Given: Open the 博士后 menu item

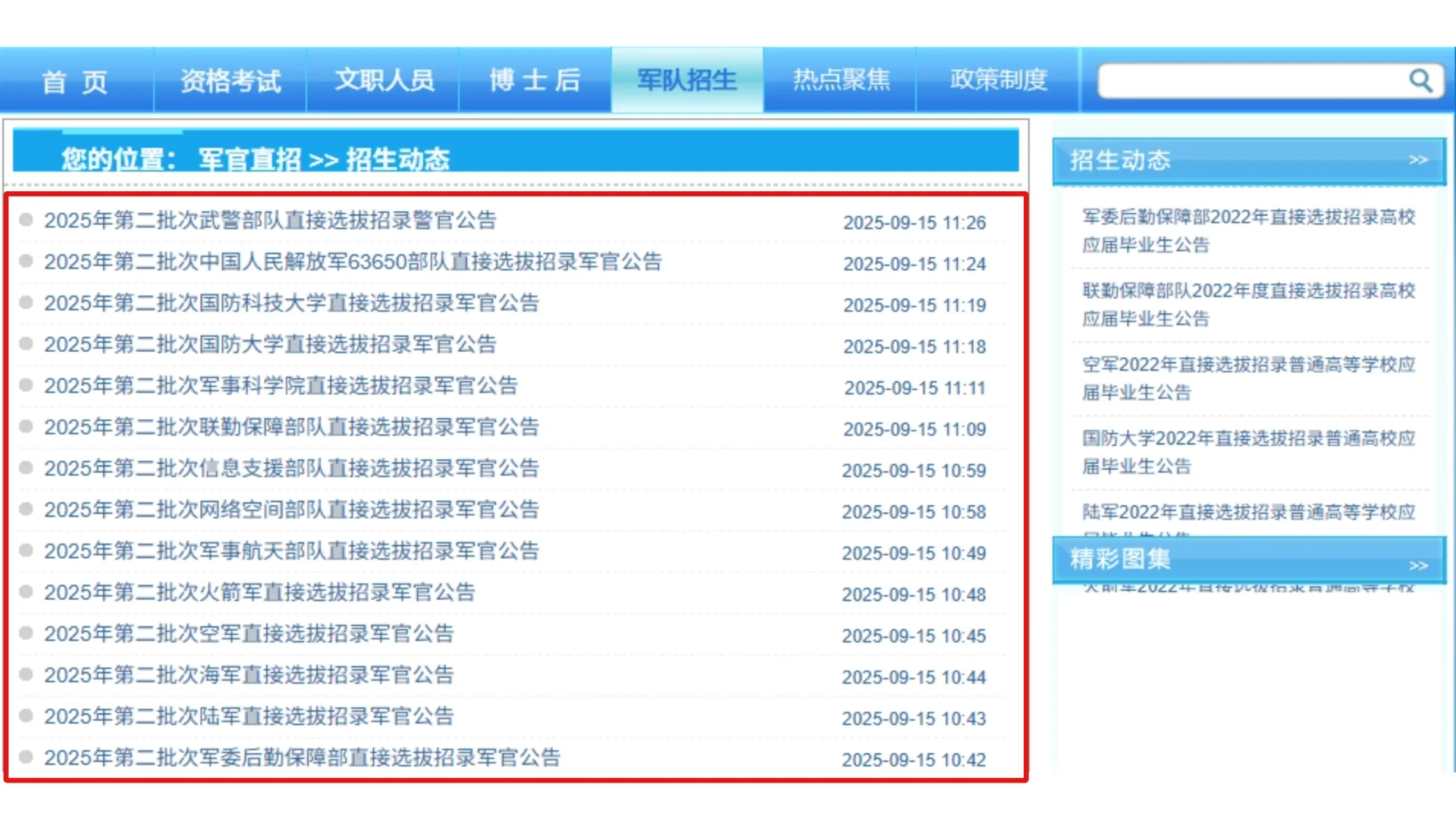Looking at the screenshot, I should [535, 80].
